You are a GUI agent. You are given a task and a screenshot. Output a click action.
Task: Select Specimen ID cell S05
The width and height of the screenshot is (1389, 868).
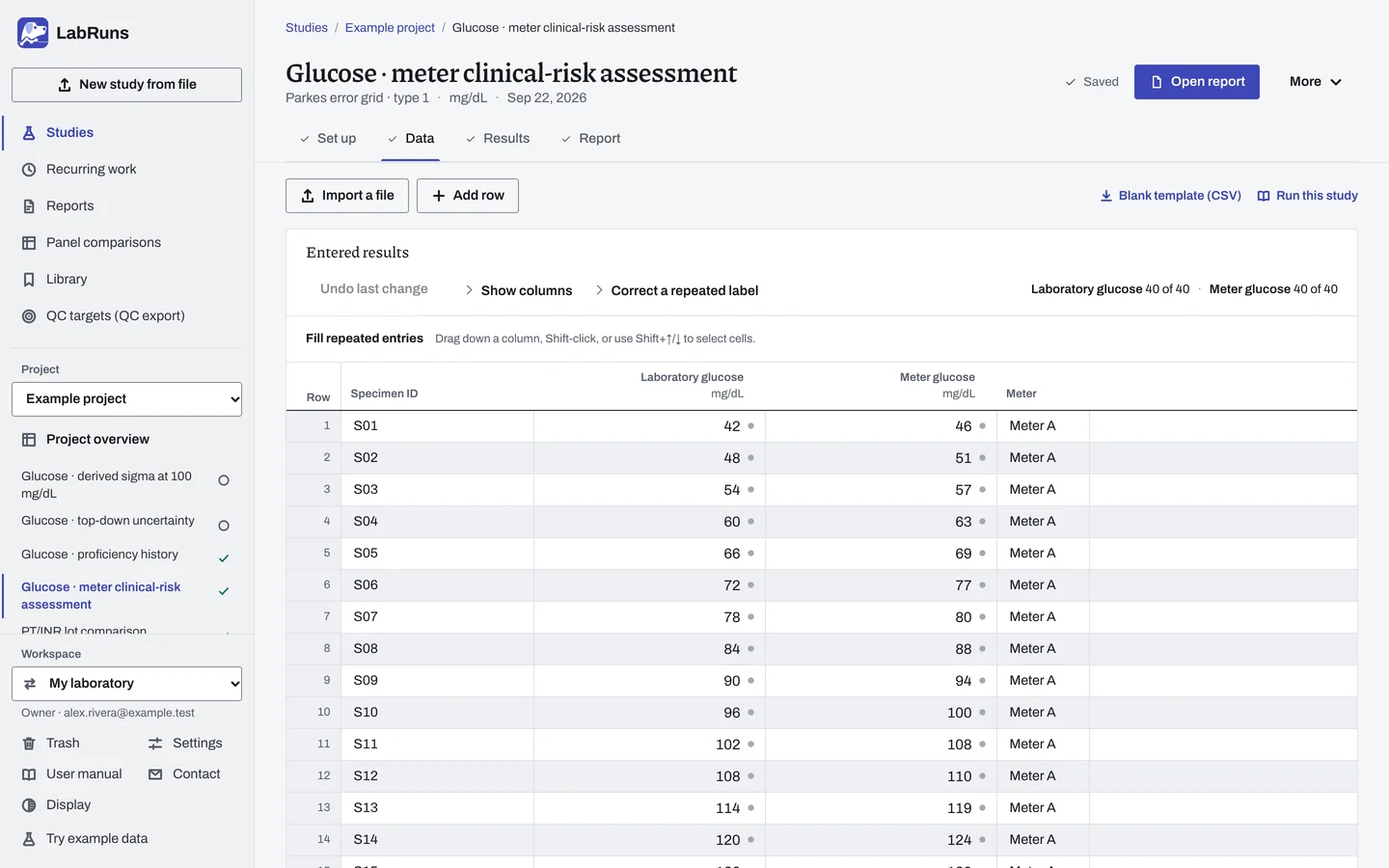439,554
